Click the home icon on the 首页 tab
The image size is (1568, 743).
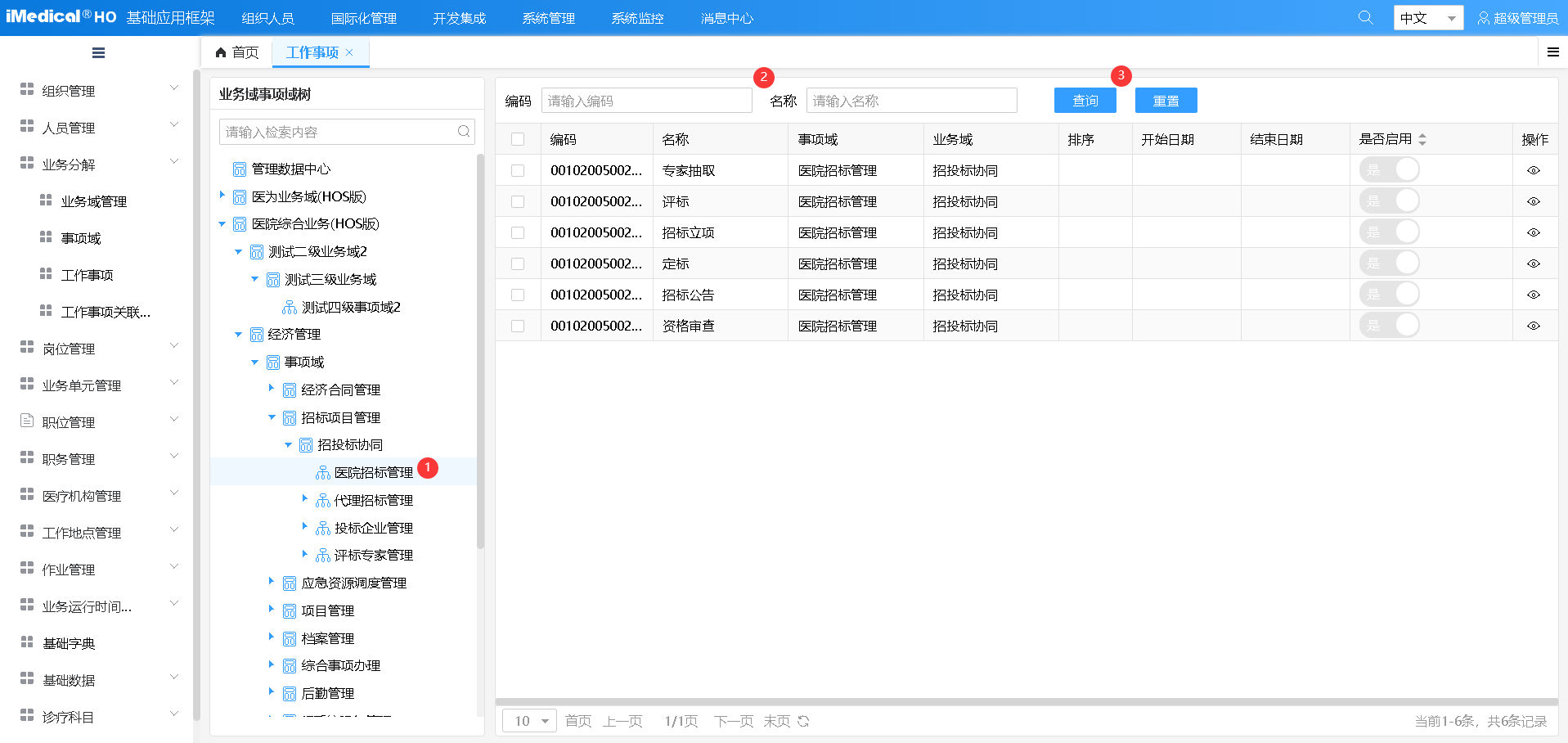219,52
